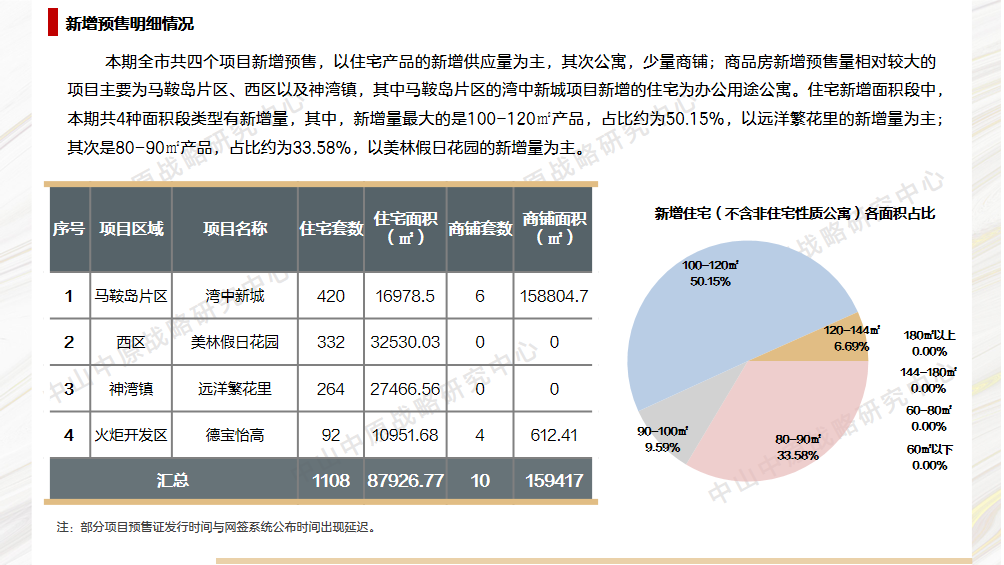Screen dimensions: 1004x565
Task: Select the 序号 table header cell
Action: (69, 229)
